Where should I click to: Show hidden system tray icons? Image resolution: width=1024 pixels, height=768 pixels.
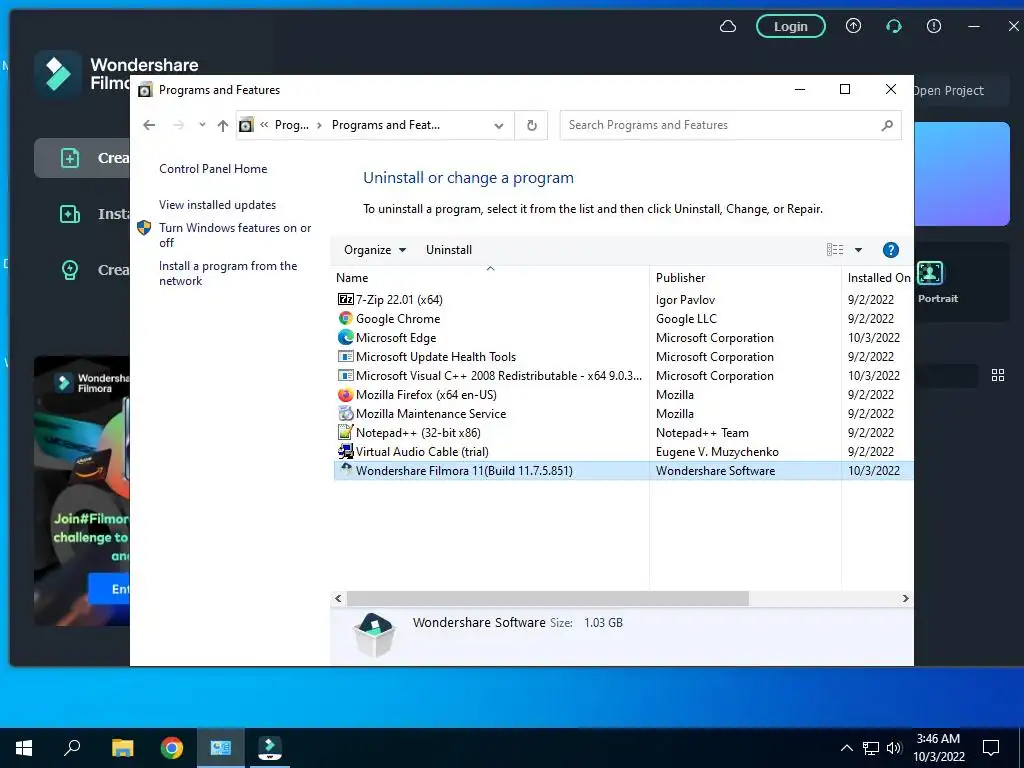846,748
